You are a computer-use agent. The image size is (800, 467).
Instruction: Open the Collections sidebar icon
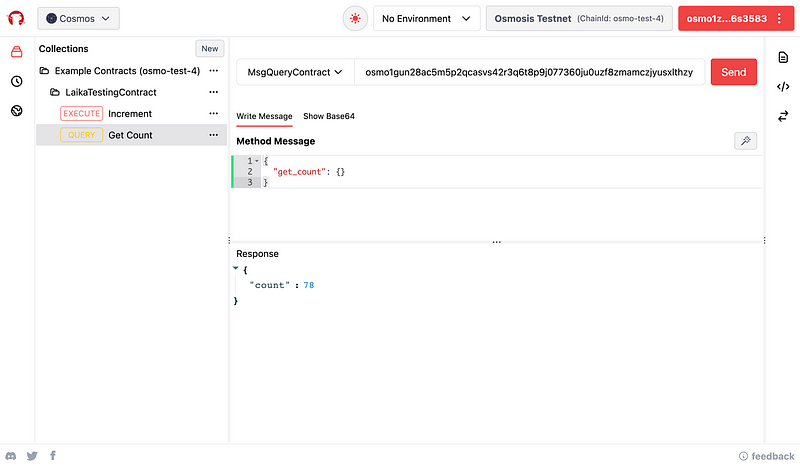[x=17, y=52]
